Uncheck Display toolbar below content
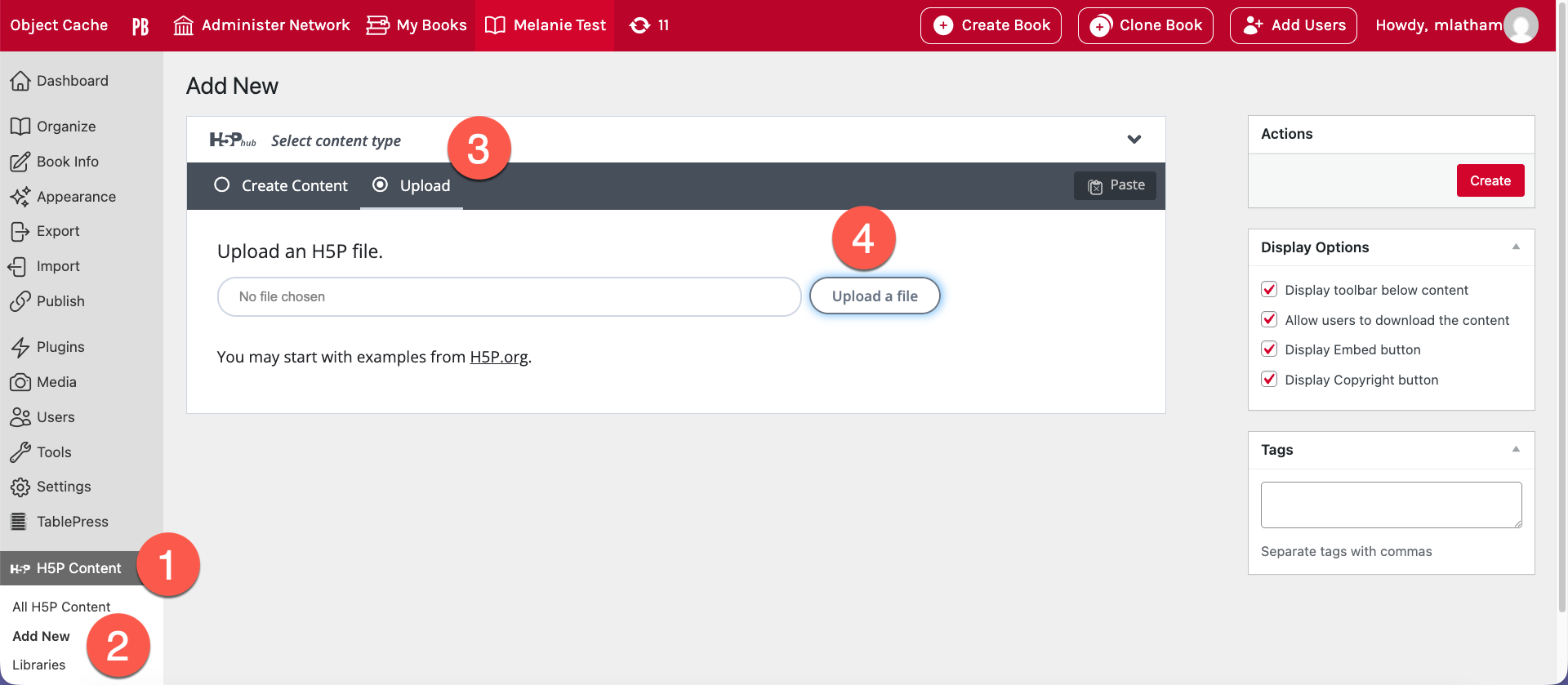Screen dimensions: 1568x685 click(1269, 290)
